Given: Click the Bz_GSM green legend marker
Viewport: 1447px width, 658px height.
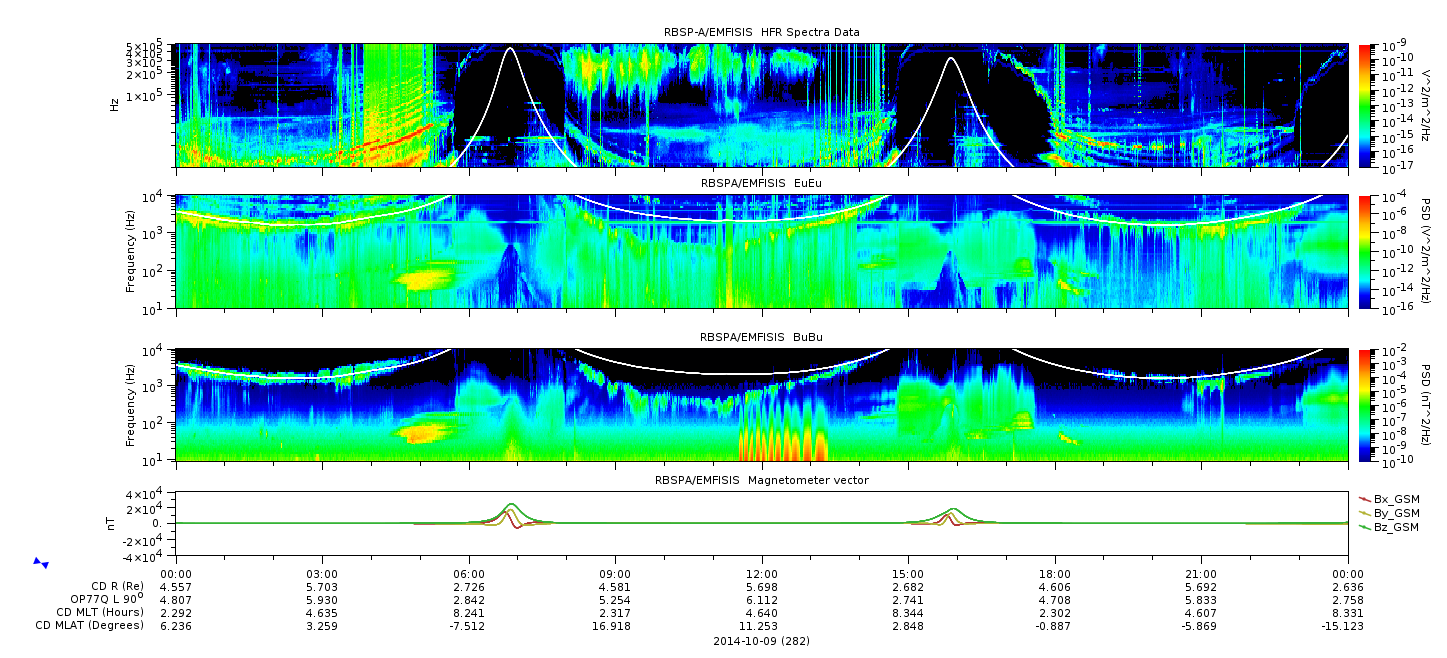Looking at the screenshot, I should coord(1366,526).
